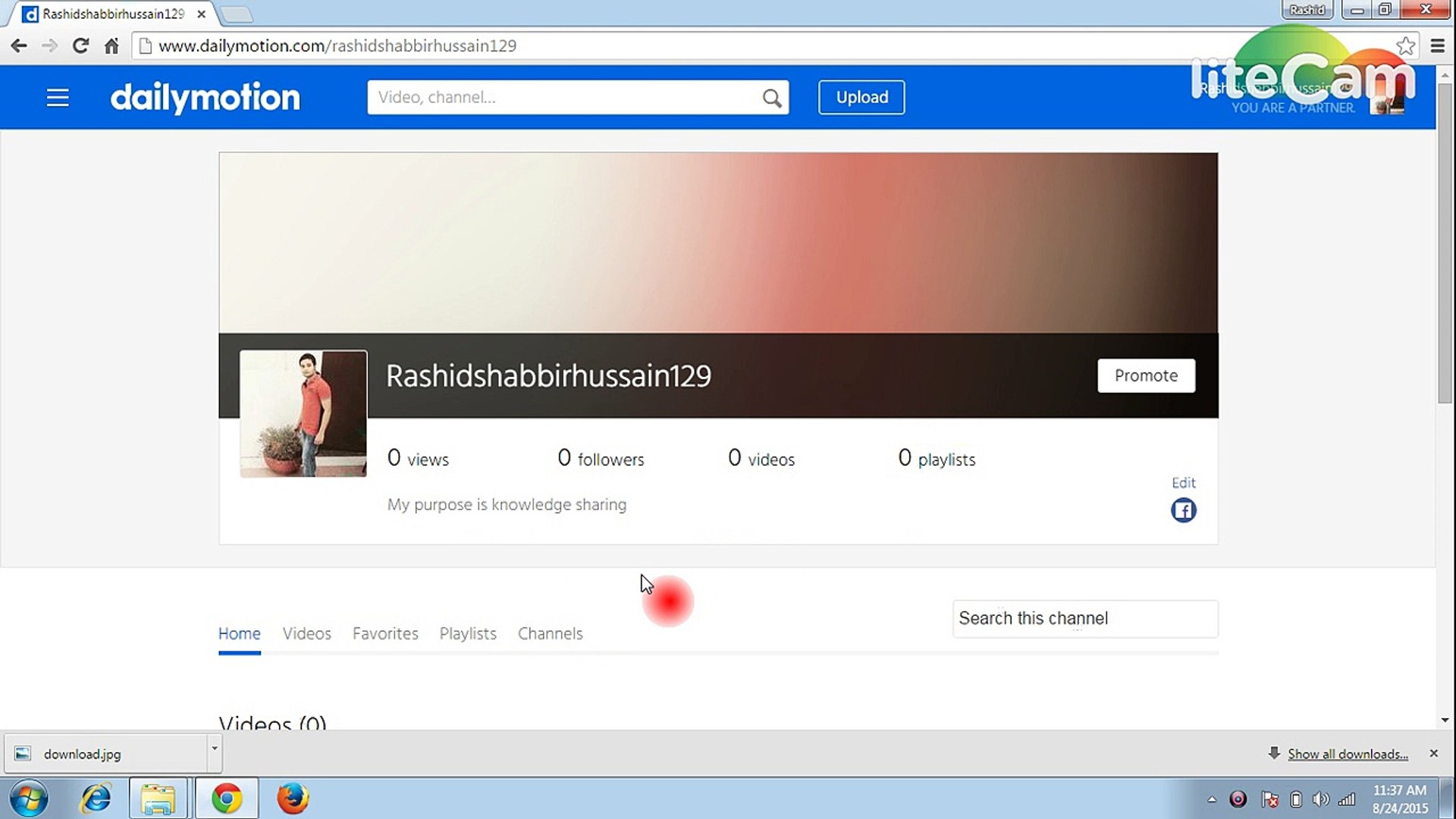Switch to the Playlists tab
The image size is (1456, 819).
[468, 633]
